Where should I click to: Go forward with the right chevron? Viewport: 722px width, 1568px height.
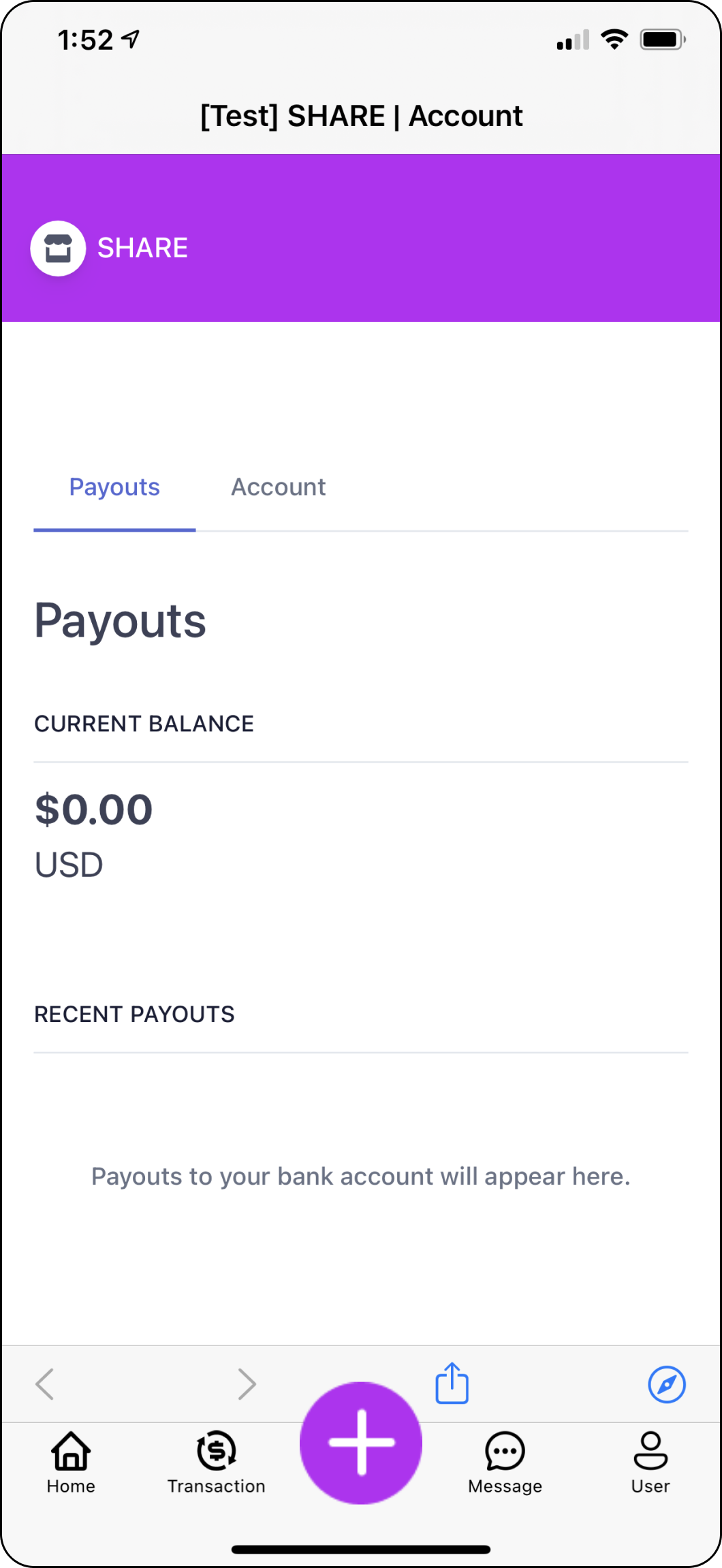247,1384
